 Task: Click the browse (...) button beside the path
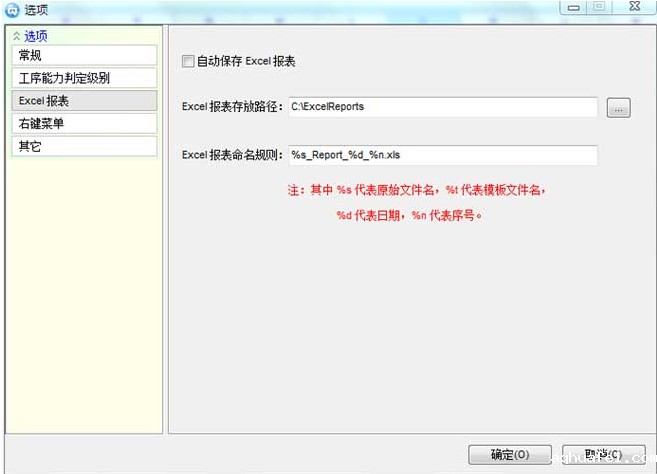(x=618, y=108)
